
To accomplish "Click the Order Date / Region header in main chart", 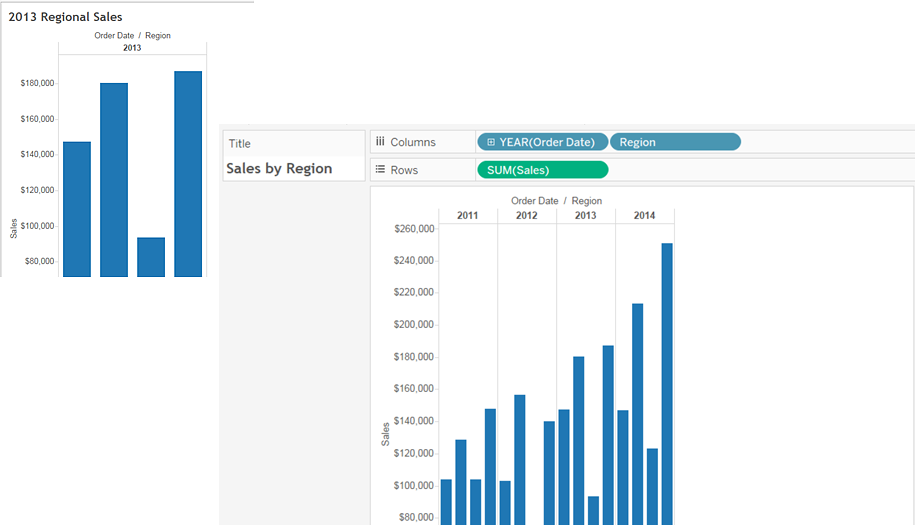I will [x=556, y=201].
